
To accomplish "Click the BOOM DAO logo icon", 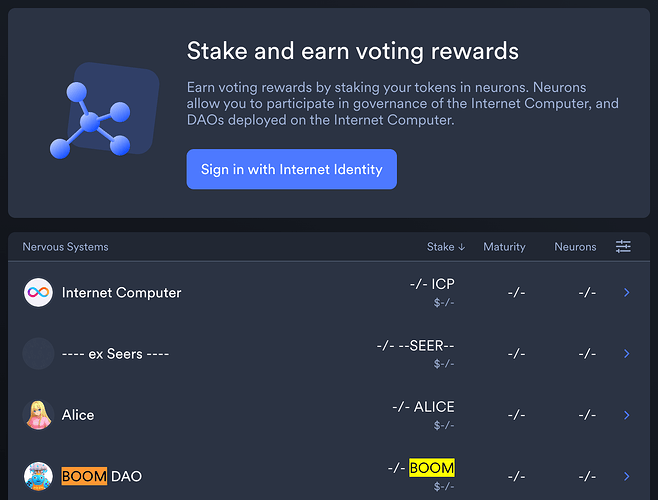I will click(38, 476).
